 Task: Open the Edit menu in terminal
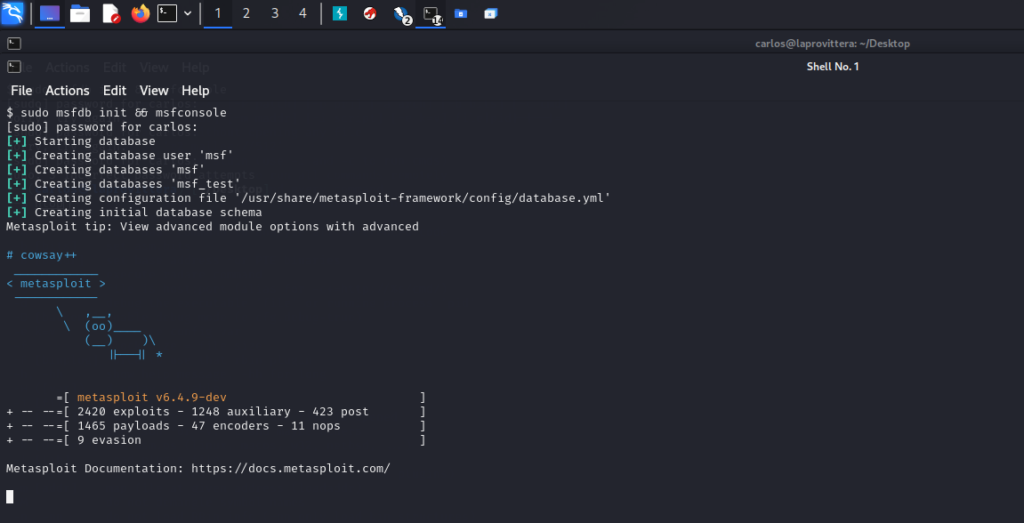pyautogui.click(x=114, y=91)
